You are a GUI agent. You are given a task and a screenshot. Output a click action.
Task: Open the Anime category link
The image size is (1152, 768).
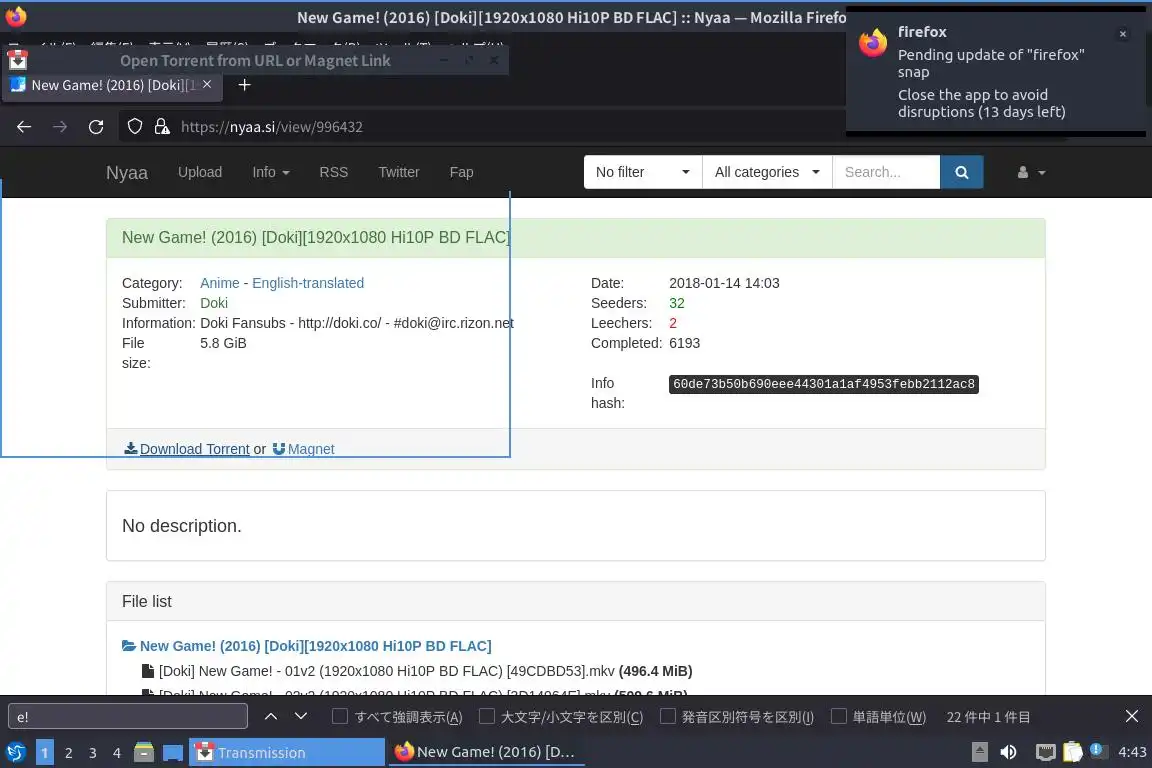tap(220, 283)
